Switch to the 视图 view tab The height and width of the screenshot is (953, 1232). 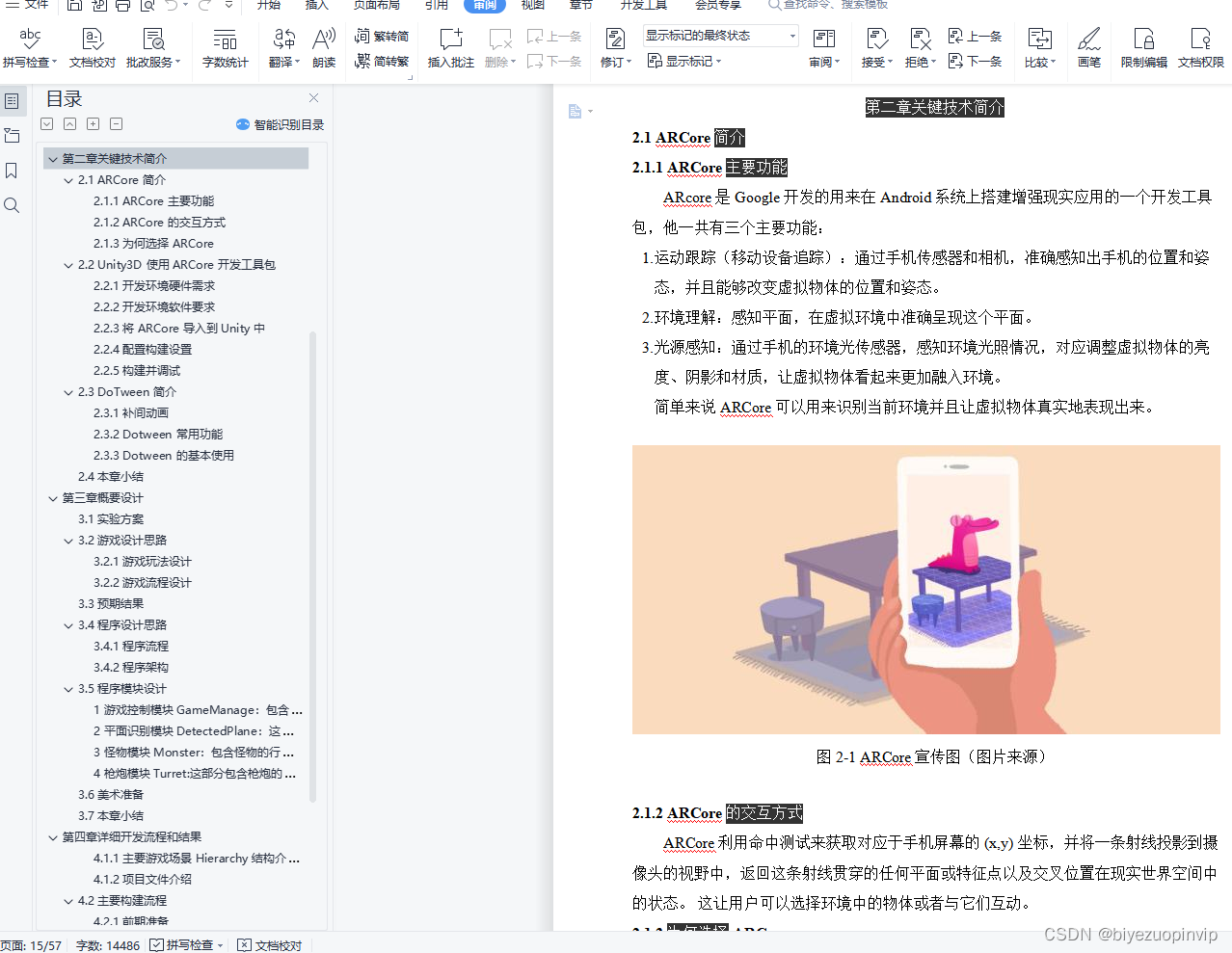tap(533, 5)
